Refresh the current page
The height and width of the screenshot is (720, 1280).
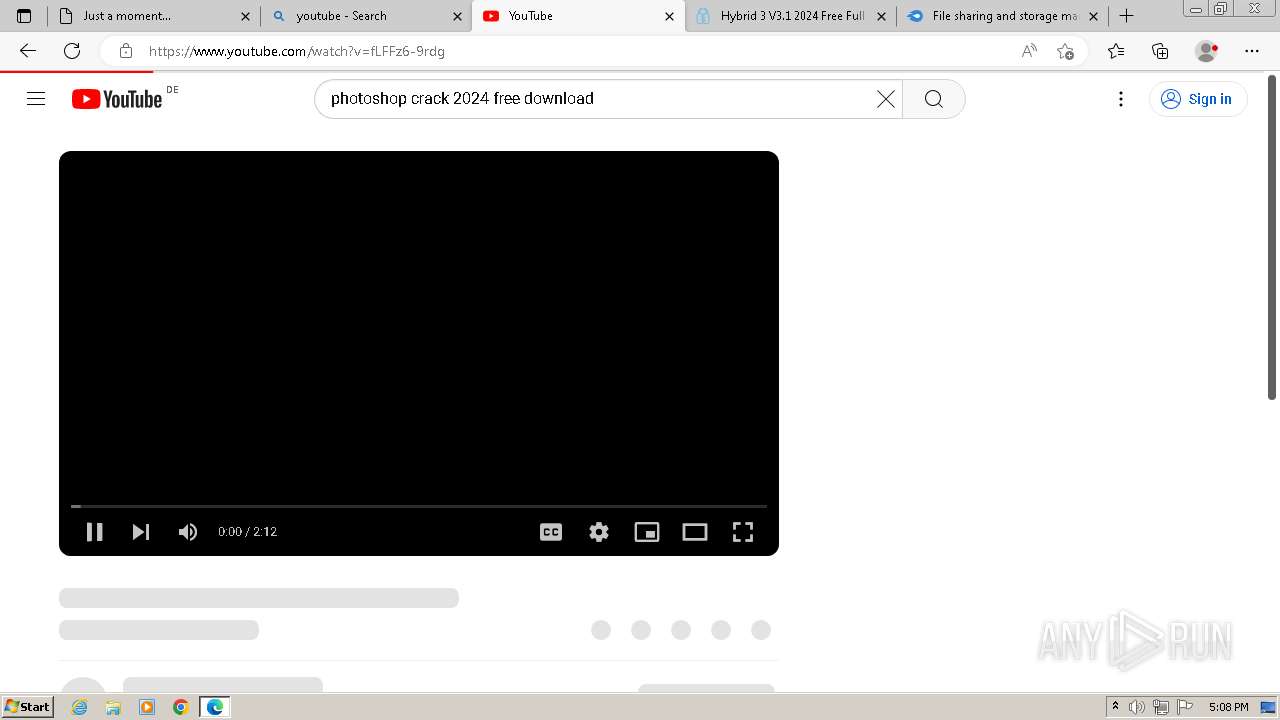pos(72,51)
